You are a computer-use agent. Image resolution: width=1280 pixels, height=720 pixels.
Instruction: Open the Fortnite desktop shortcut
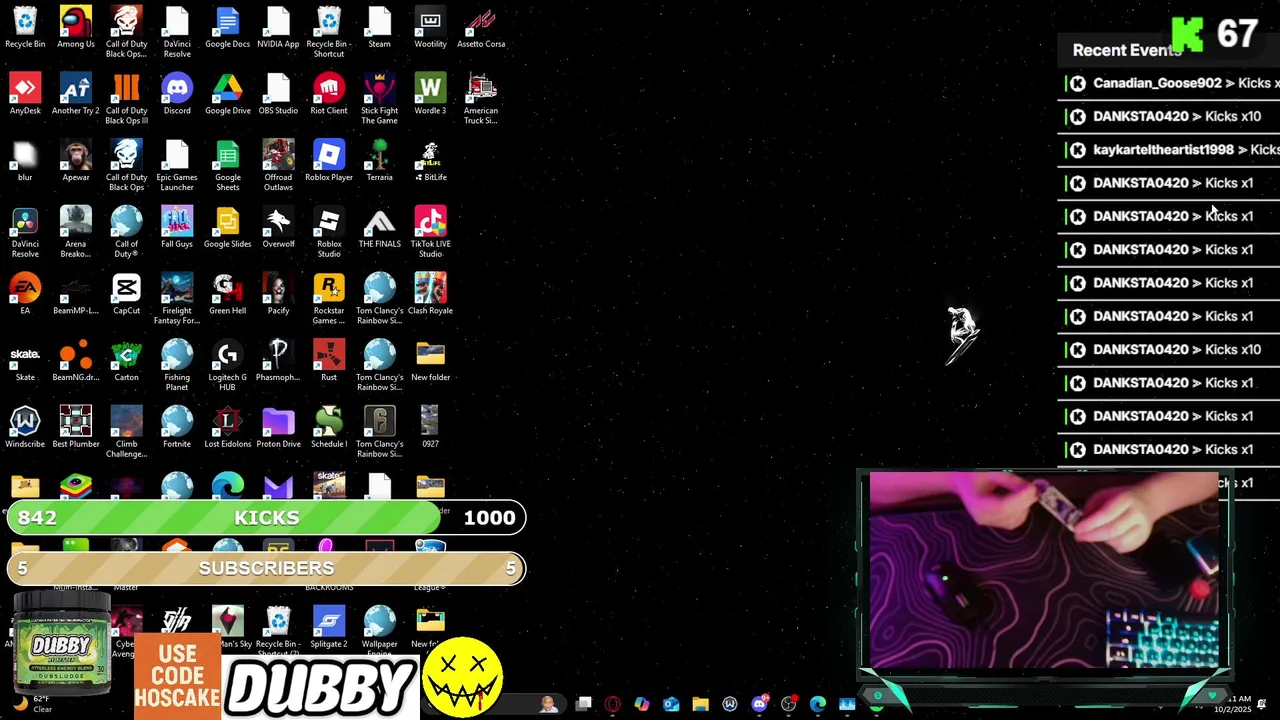coord(177,428)
